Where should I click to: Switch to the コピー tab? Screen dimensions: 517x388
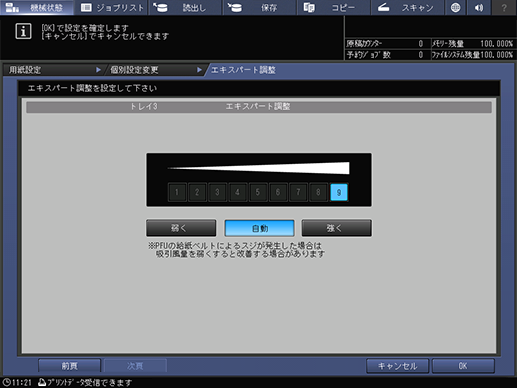[x=334, y=7]
